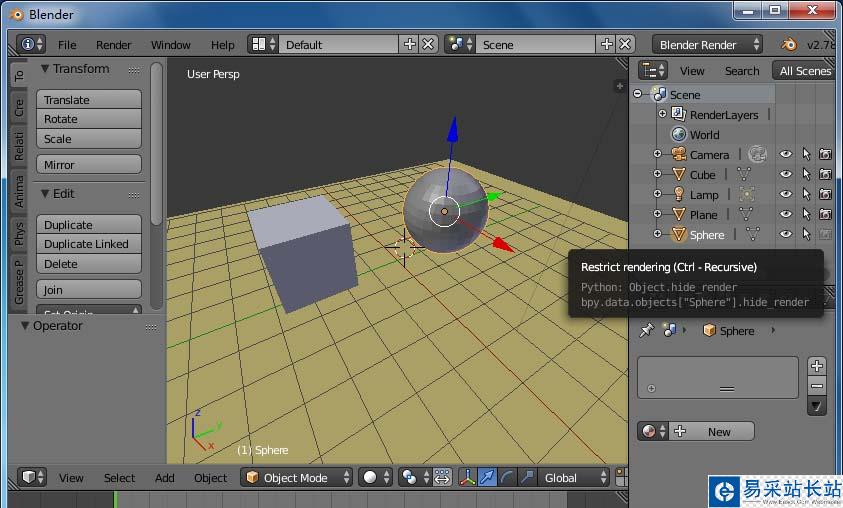843x508 pixels.
Task: Delete the Default screen layout
Action: click(x=428, y=45)
